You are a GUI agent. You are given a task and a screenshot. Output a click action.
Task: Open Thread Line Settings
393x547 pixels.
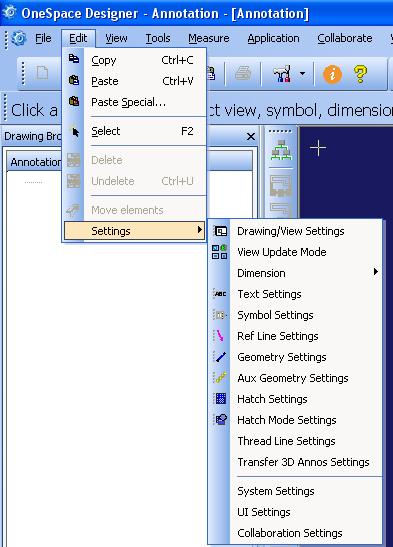pos(295,441)
